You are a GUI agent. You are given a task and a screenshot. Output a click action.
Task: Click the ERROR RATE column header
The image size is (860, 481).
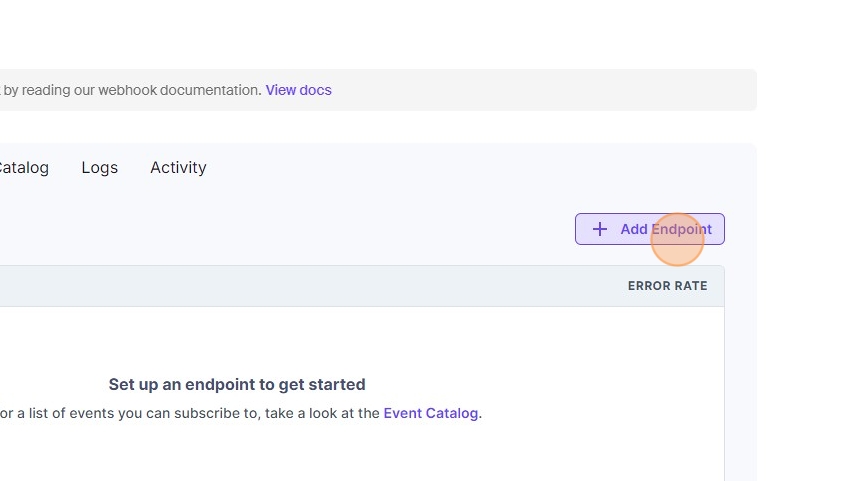(x=667, y=286)
